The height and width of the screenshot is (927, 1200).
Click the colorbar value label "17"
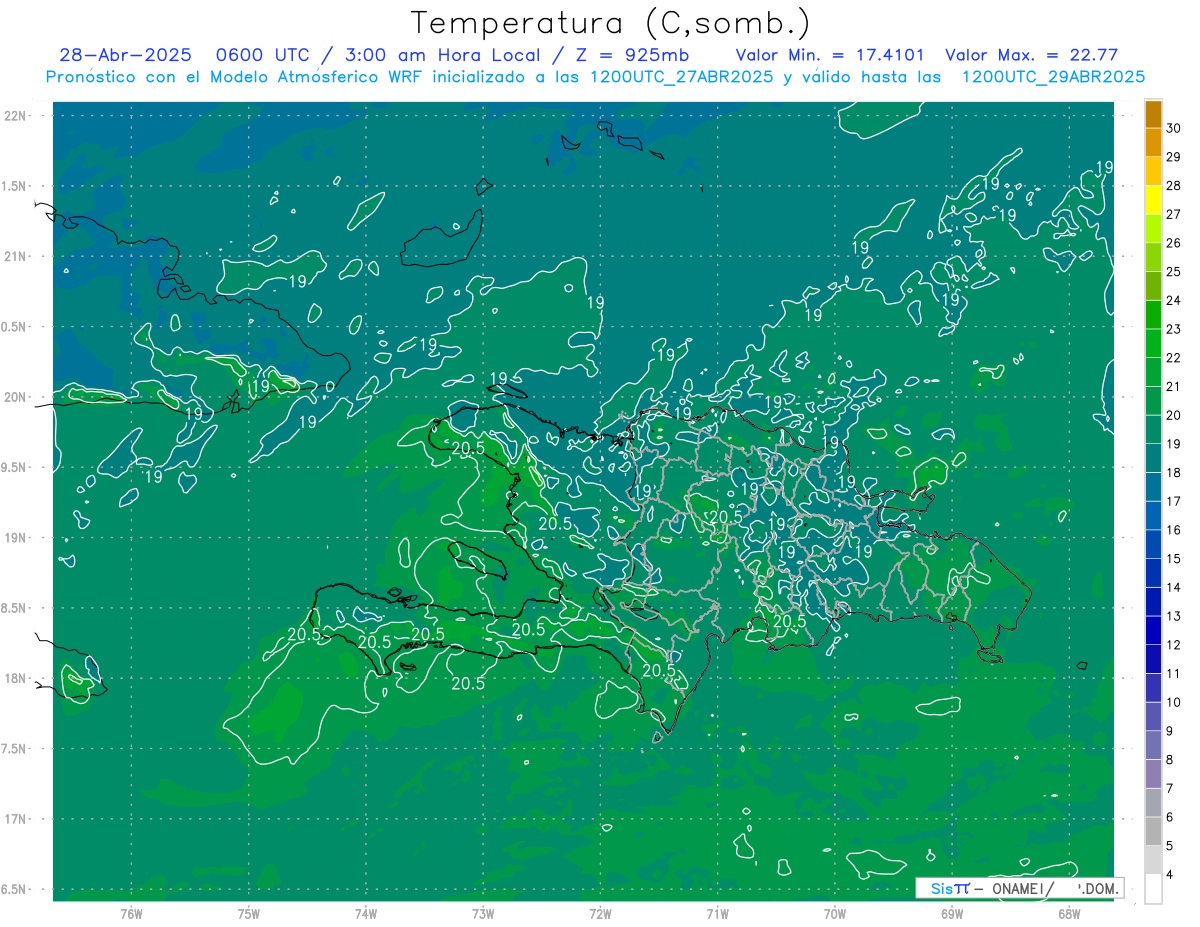[1173, 501]
